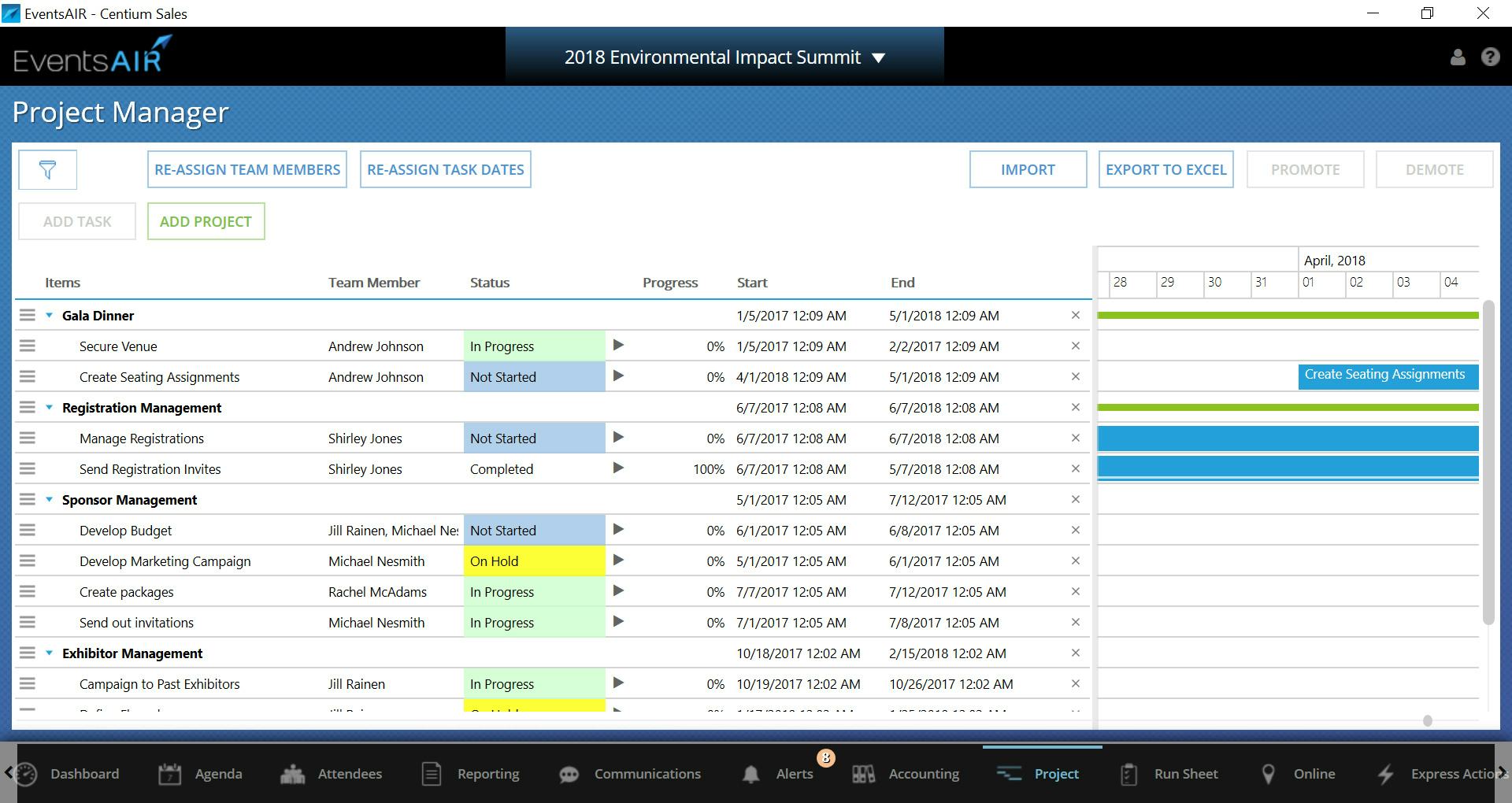Viewport: 1512px width, 803px height.
Task: Open the 2018 Environmental Impact Summit event dropdown
Action: 878,57
